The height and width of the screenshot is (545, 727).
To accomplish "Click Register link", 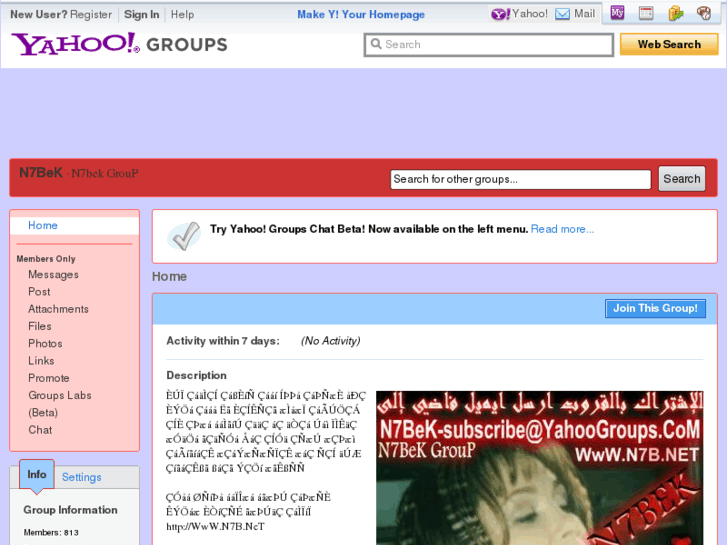I will click(x=91, y=14).
